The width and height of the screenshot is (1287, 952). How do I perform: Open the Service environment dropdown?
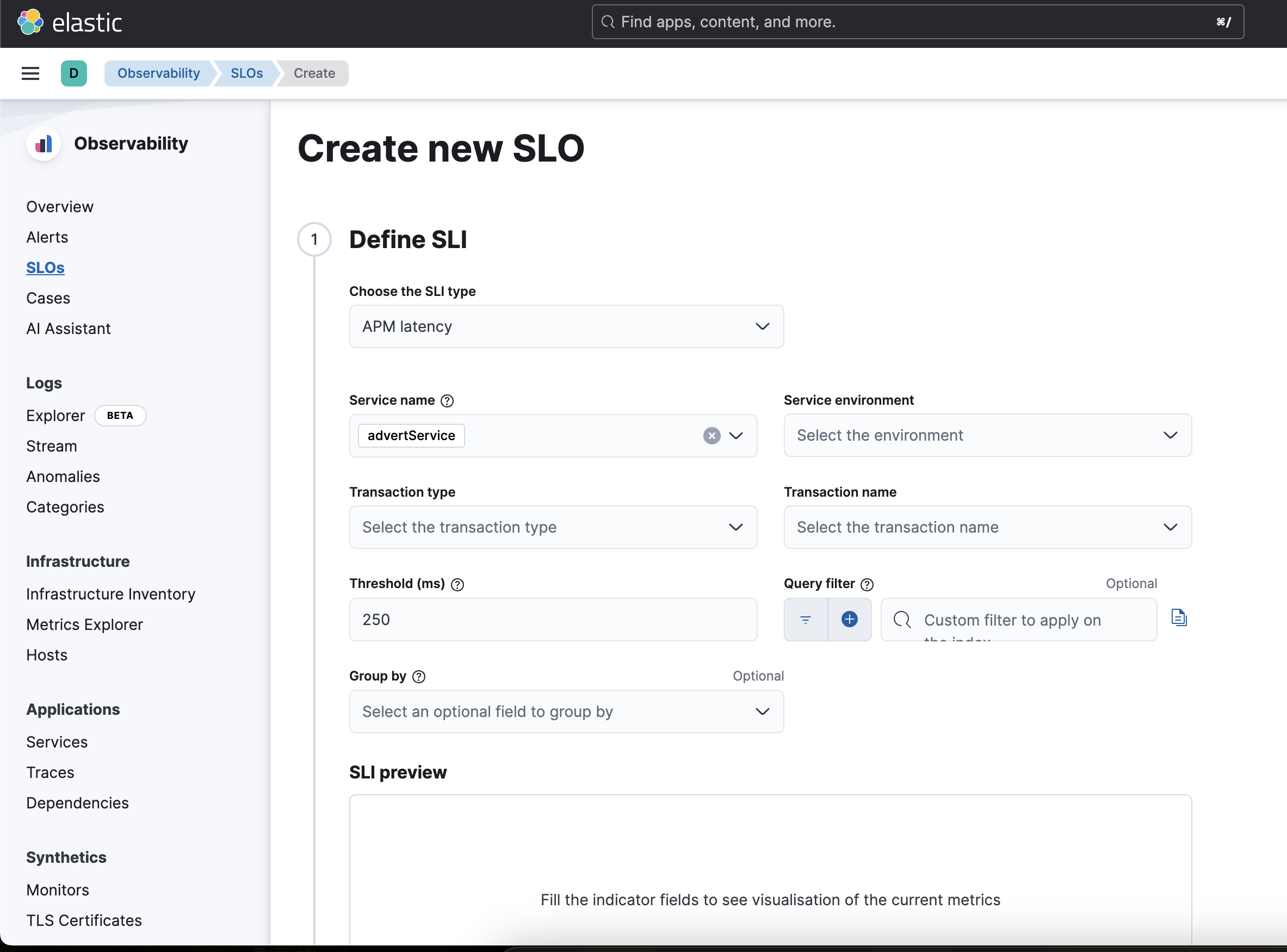click(x=987, y=435)
